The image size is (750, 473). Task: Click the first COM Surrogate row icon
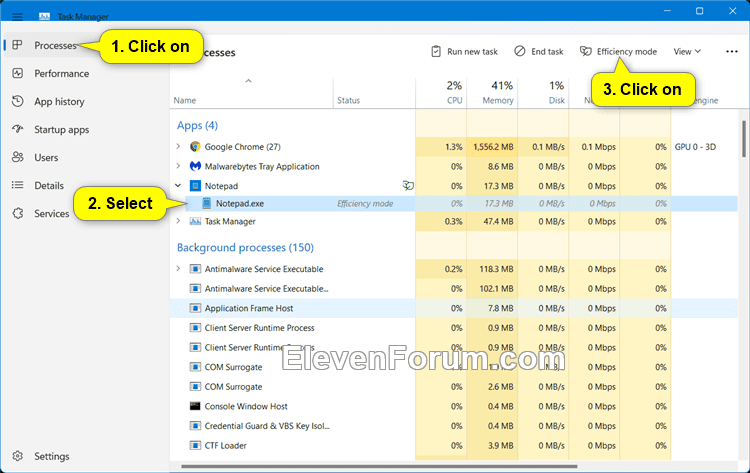point(195,367)
